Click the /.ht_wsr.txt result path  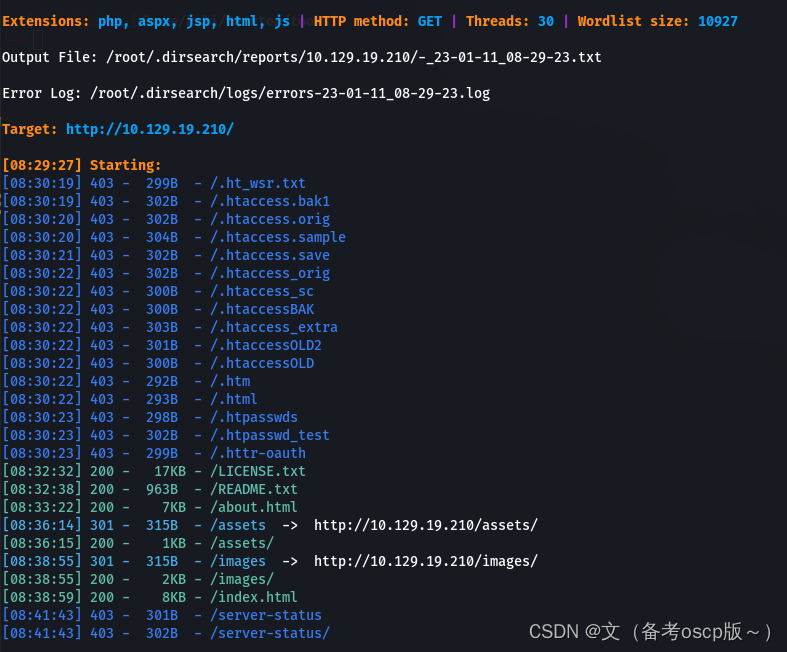pos(257,183)
